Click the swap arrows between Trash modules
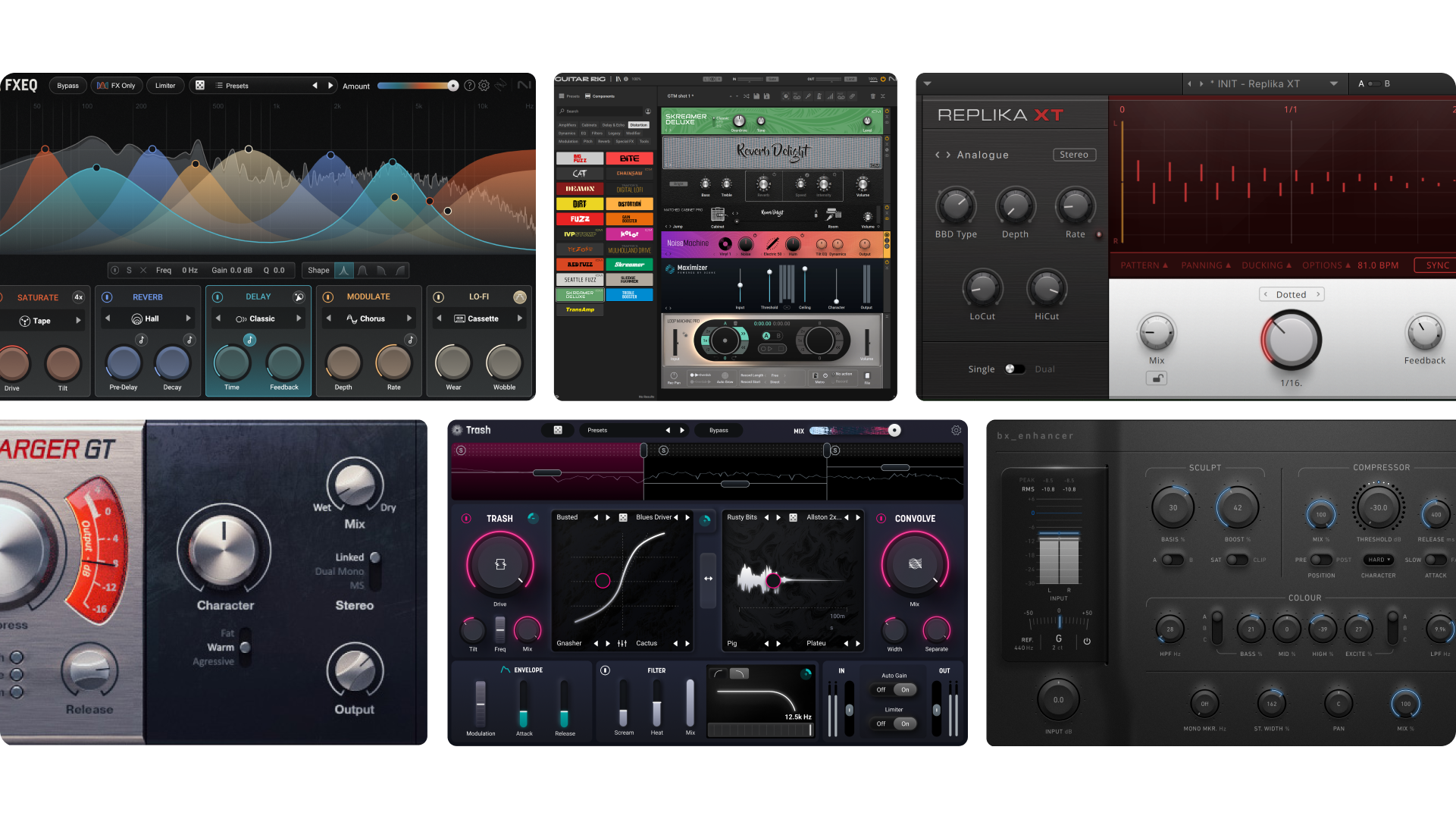This screenshot has width=1456, height=819. [708, 579]
